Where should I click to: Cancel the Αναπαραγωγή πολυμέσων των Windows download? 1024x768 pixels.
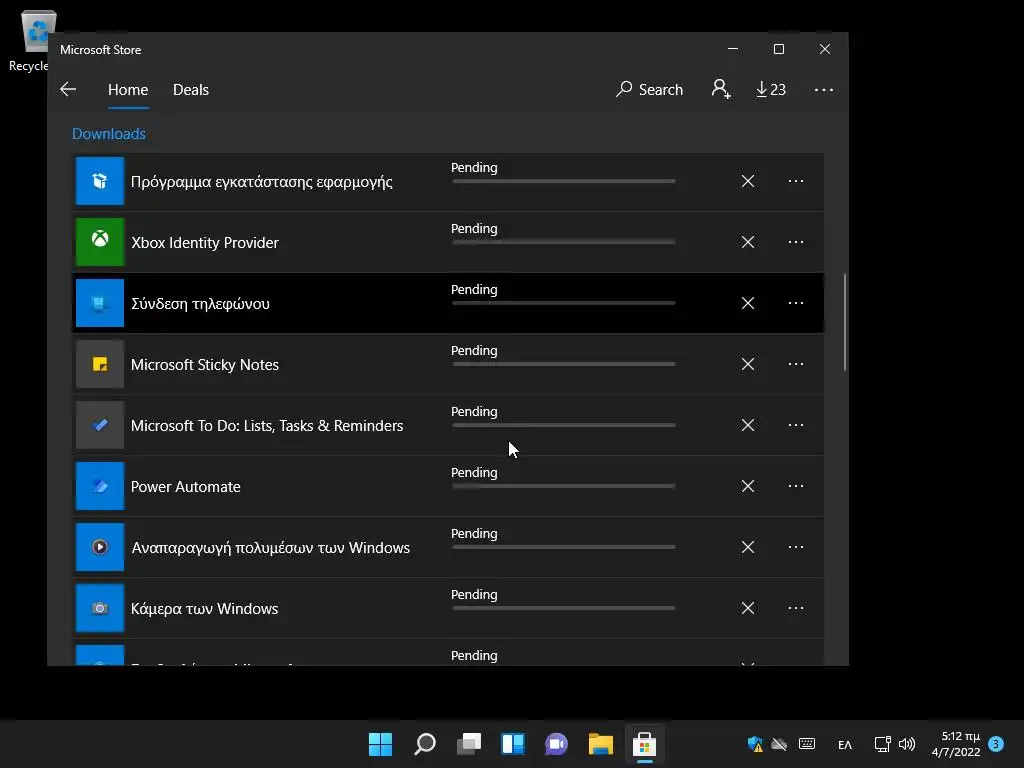click(x=748, y=547)
